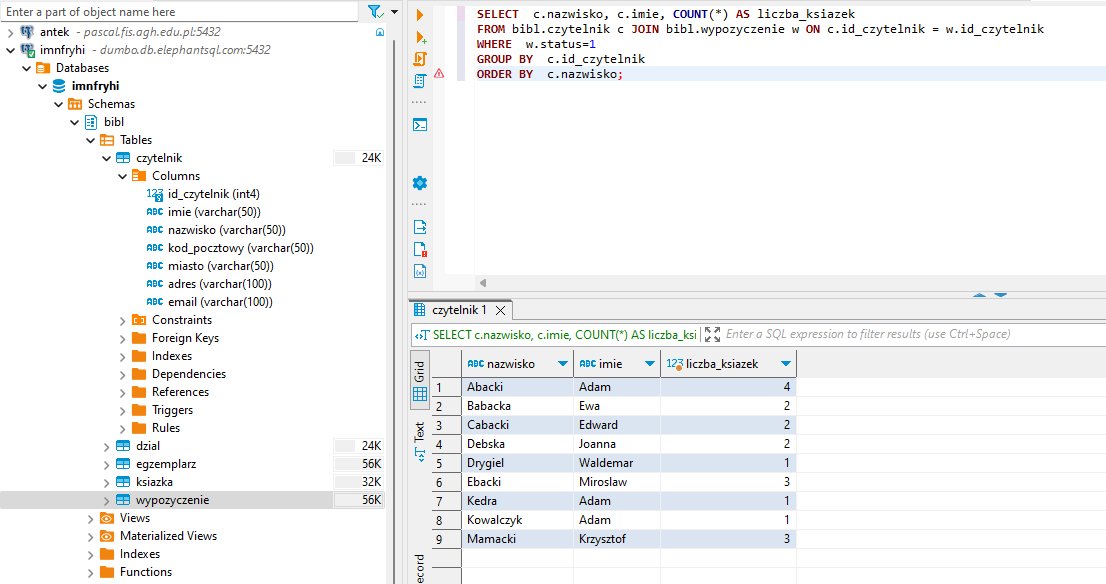The height and width of the screenshot is (584, 1106).
Task: Open the SQL console terminal icon
Action: pyautogui.click(x=420, y=125)
